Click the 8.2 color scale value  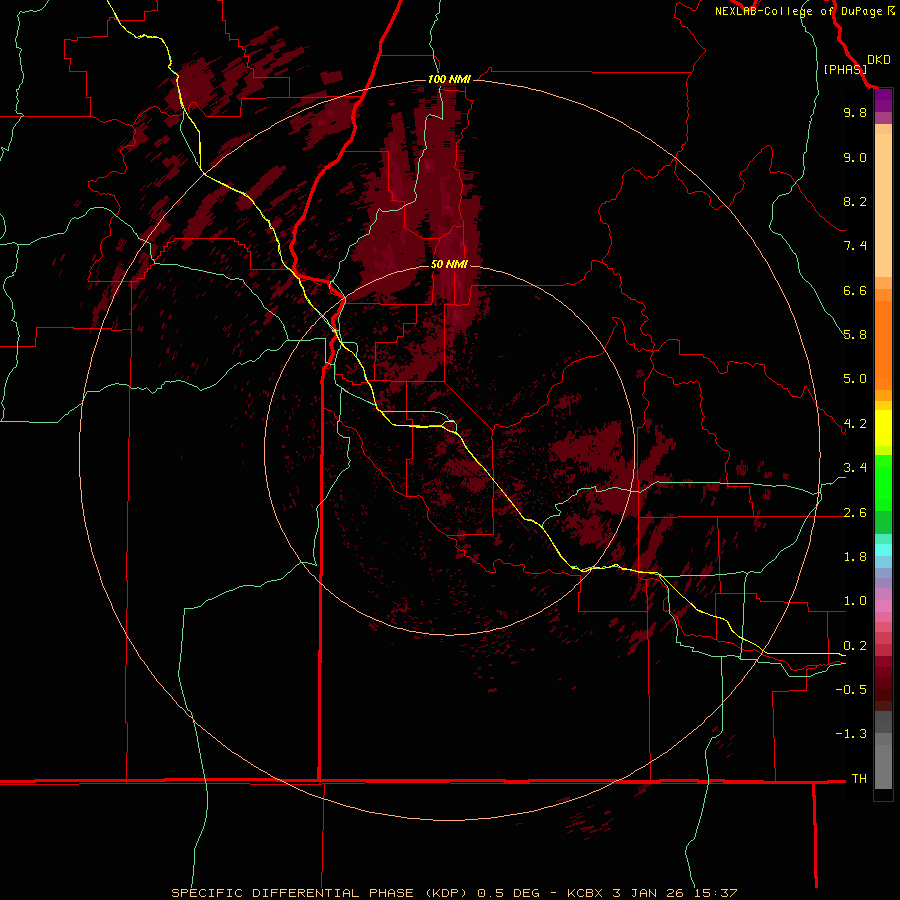855,201
